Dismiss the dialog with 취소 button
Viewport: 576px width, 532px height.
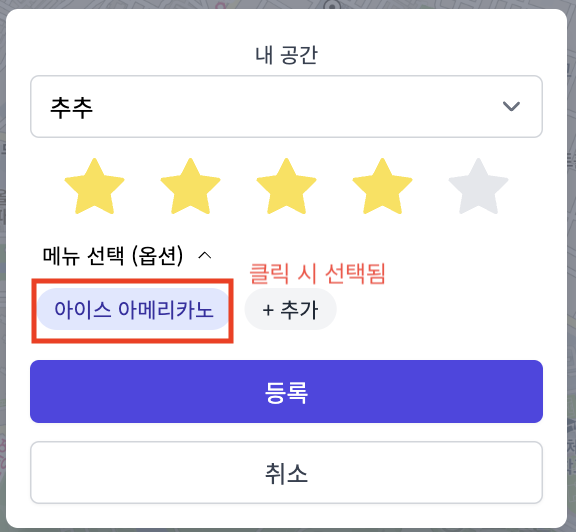(286, 472)
